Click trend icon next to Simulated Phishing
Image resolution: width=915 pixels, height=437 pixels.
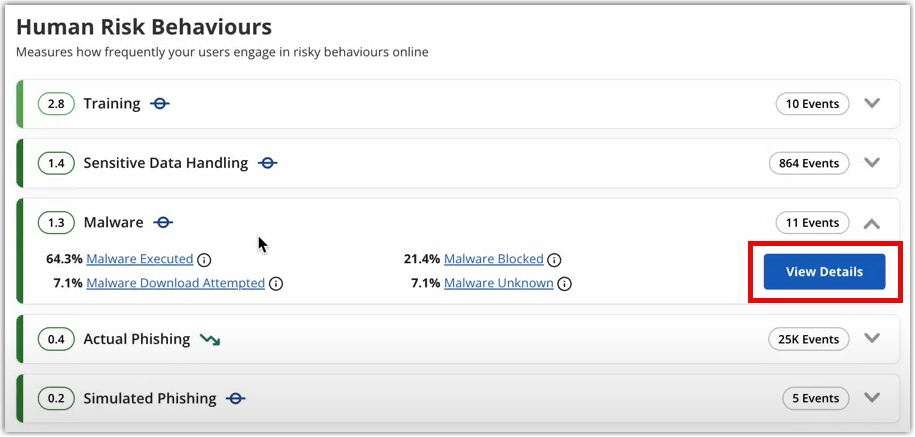[x=236, y=398]
